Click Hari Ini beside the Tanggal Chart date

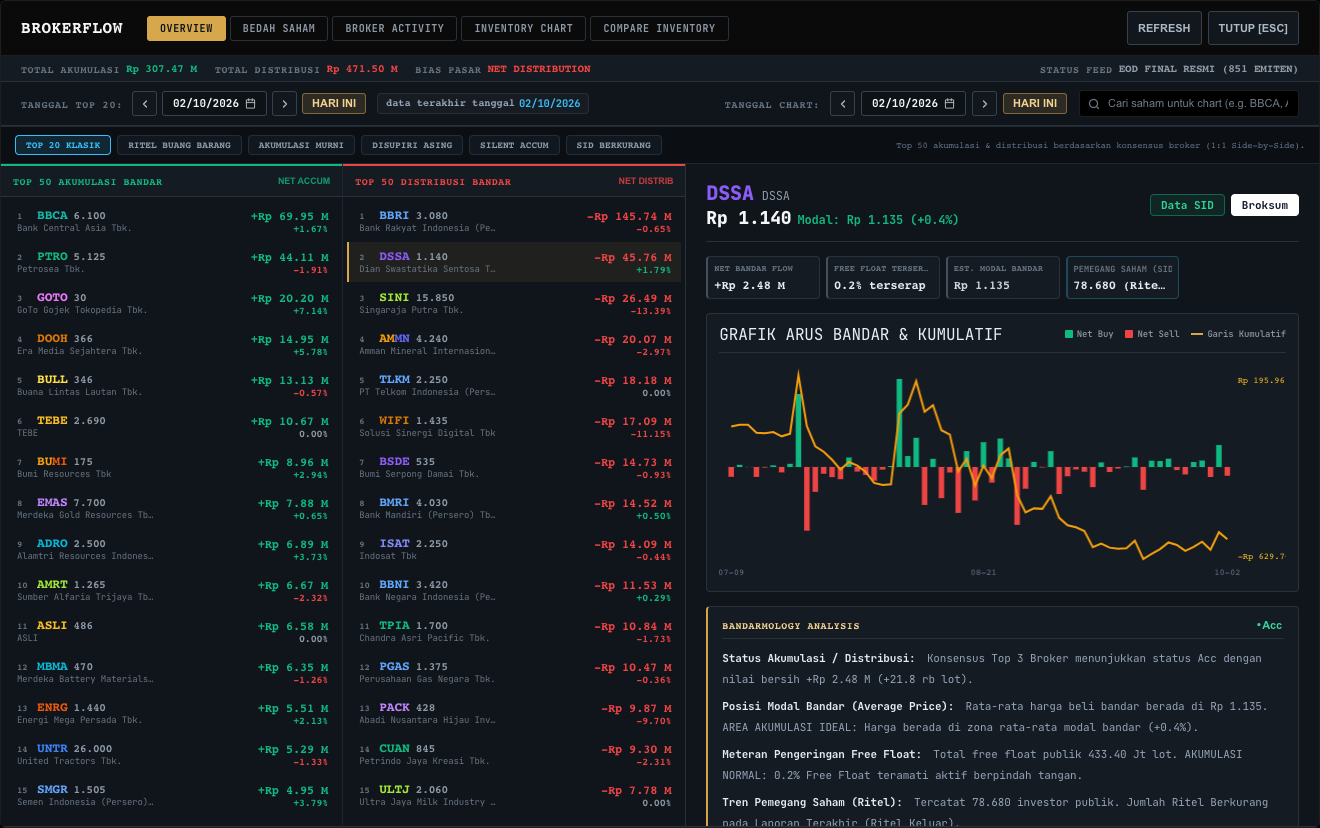[1034, 103]
